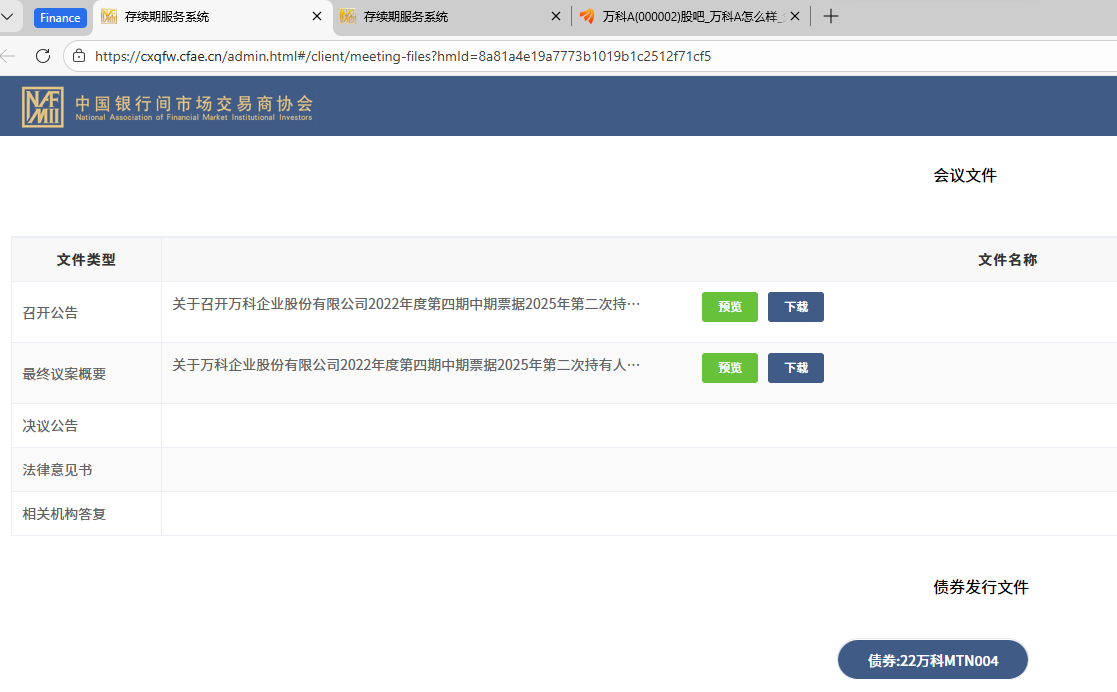Close the 万科A股吧 tab

pyautogui.click(x=795, y=16)
